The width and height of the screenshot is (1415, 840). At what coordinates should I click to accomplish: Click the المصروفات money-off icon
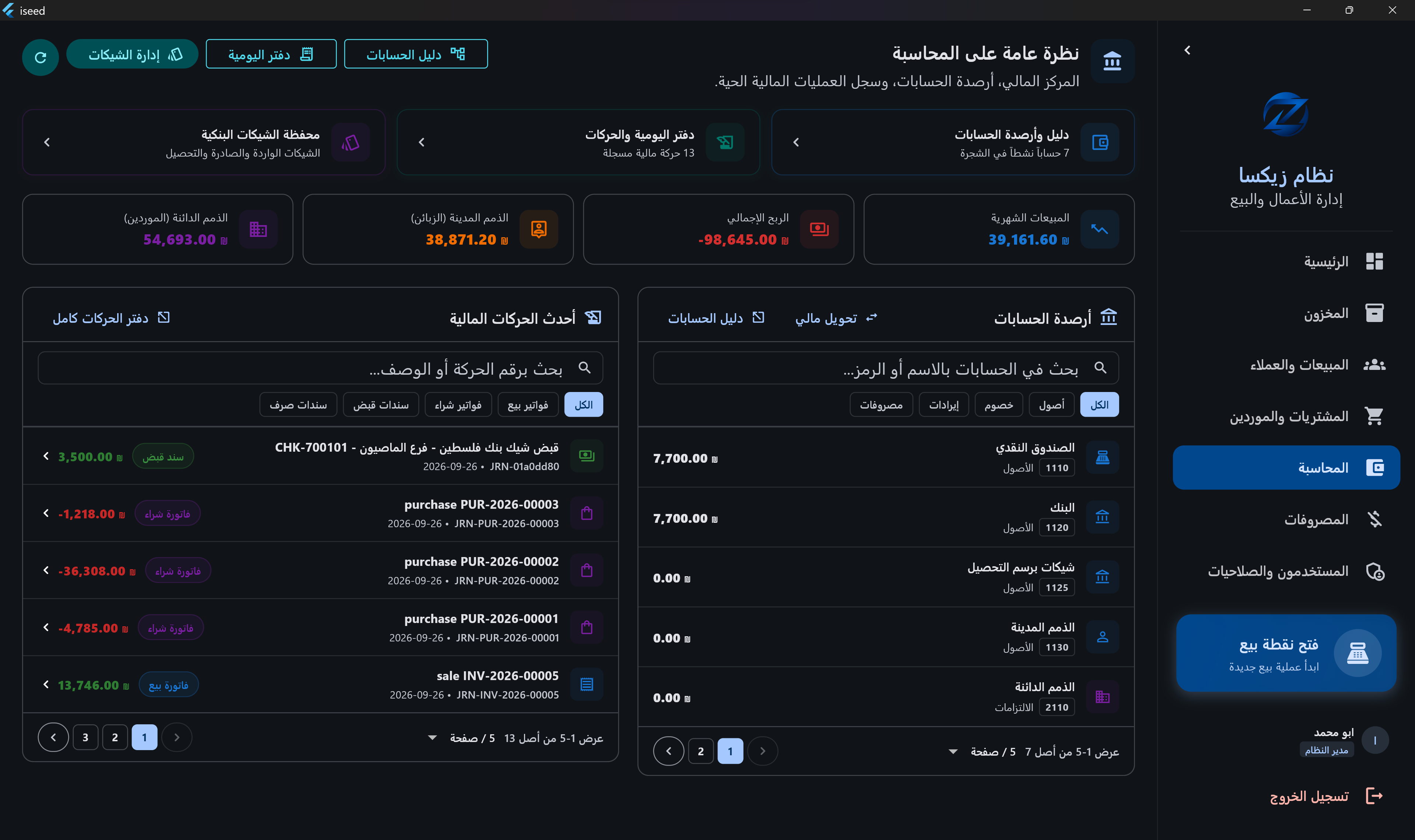(1374, 519)
